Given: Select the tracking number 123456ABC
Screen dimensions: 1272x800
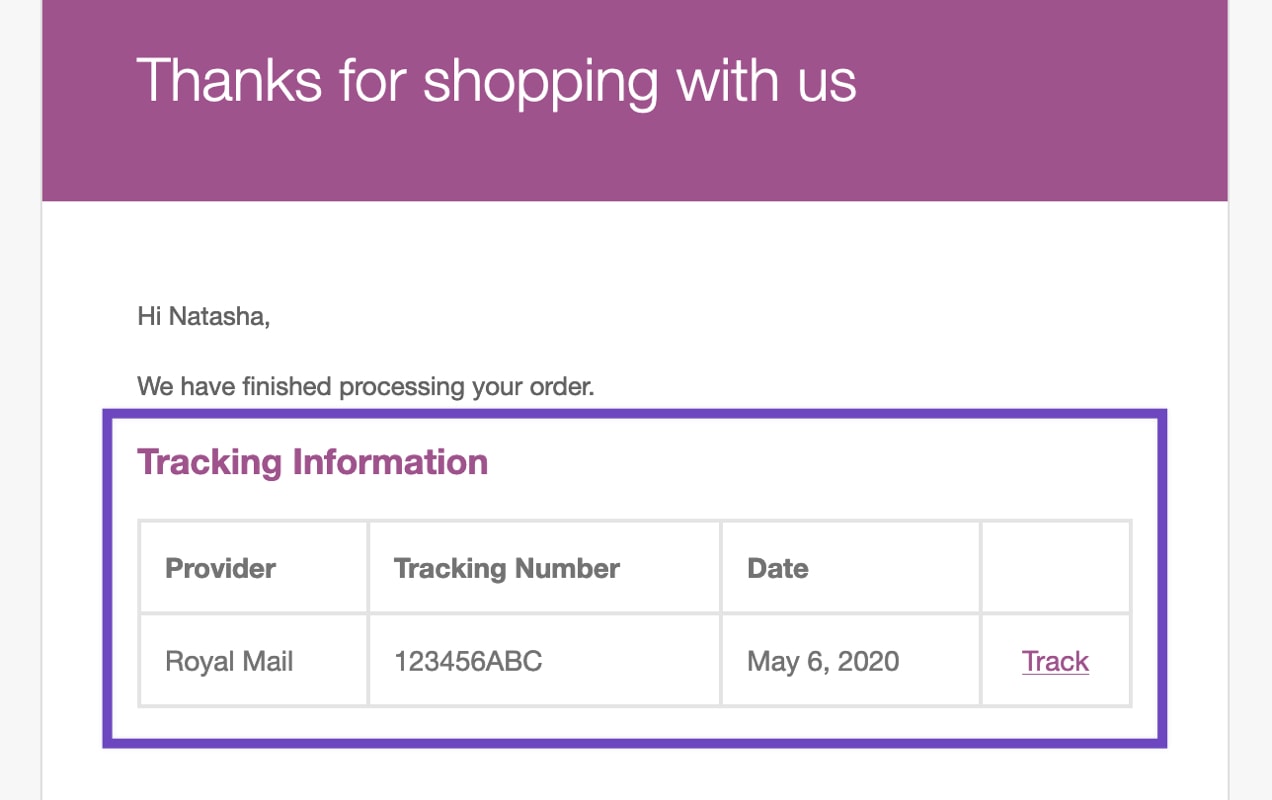Looking at the screenshot, I should [468, 661].
